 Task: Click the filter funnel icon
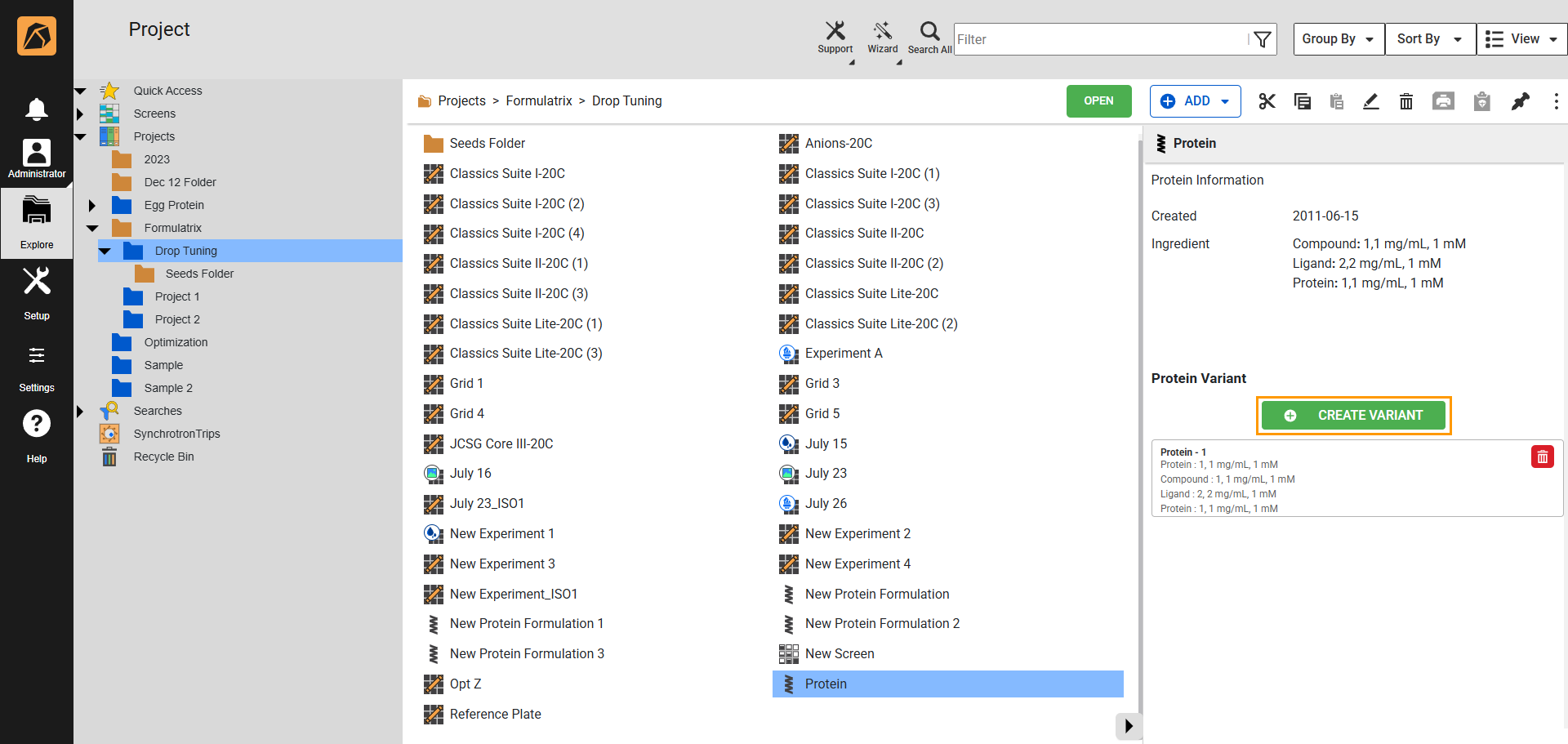pos(1262,39)
